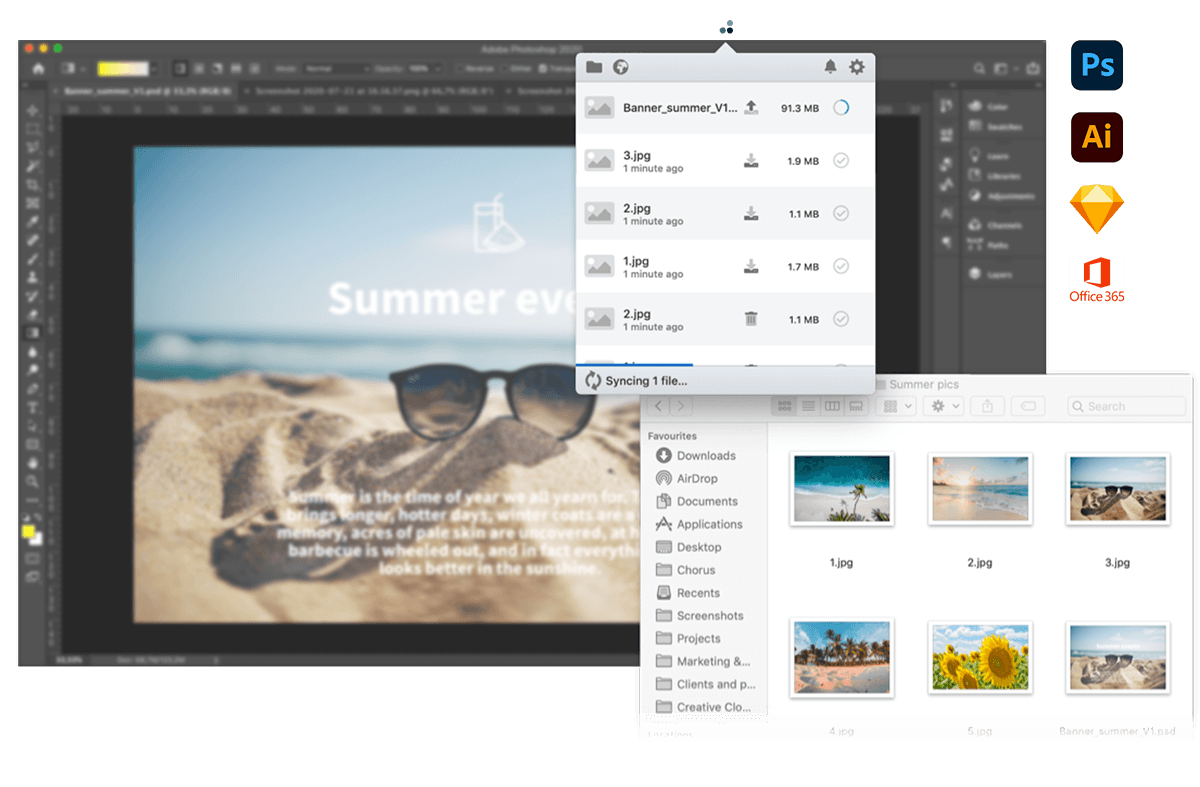Click the Office 365 icon

click(x=1097, y=280)
